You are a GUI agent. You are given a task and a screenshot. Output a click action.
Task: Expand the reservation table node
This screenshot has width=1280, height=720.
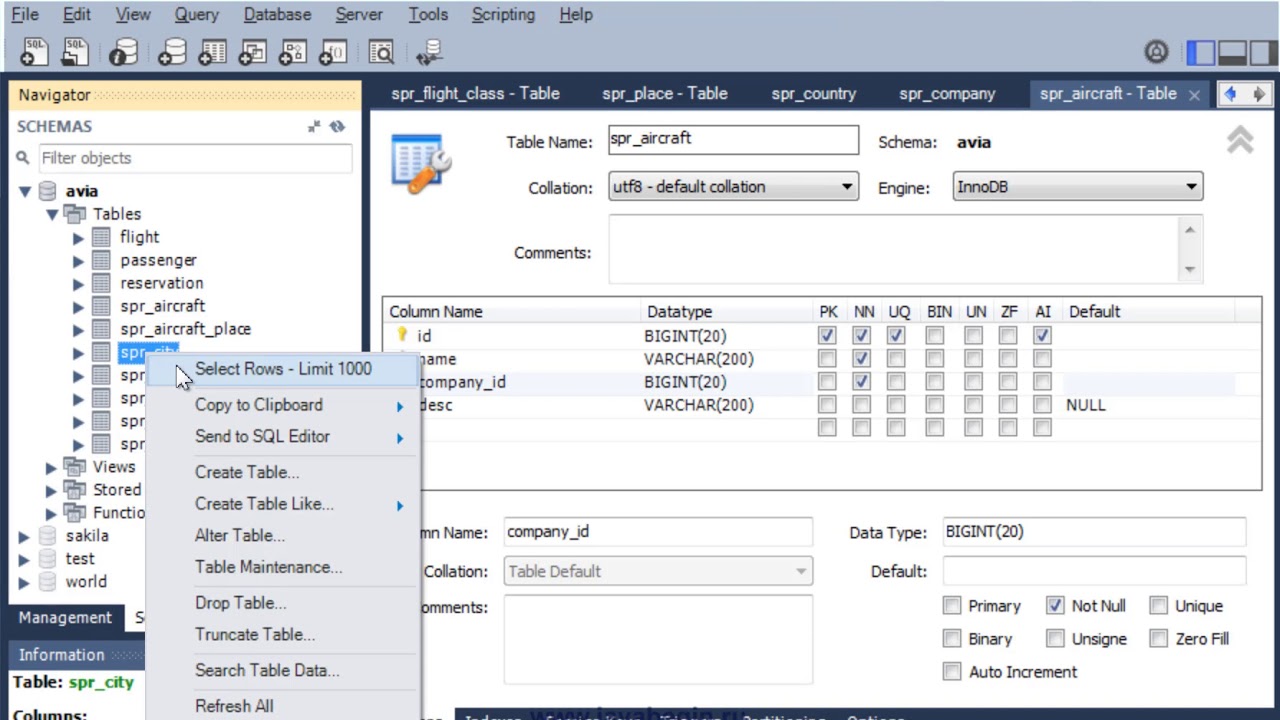pos(78,284)
